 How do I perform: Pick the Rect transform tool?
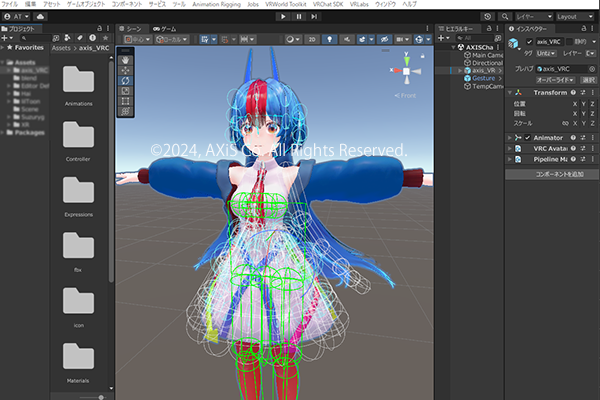(125, 101)
